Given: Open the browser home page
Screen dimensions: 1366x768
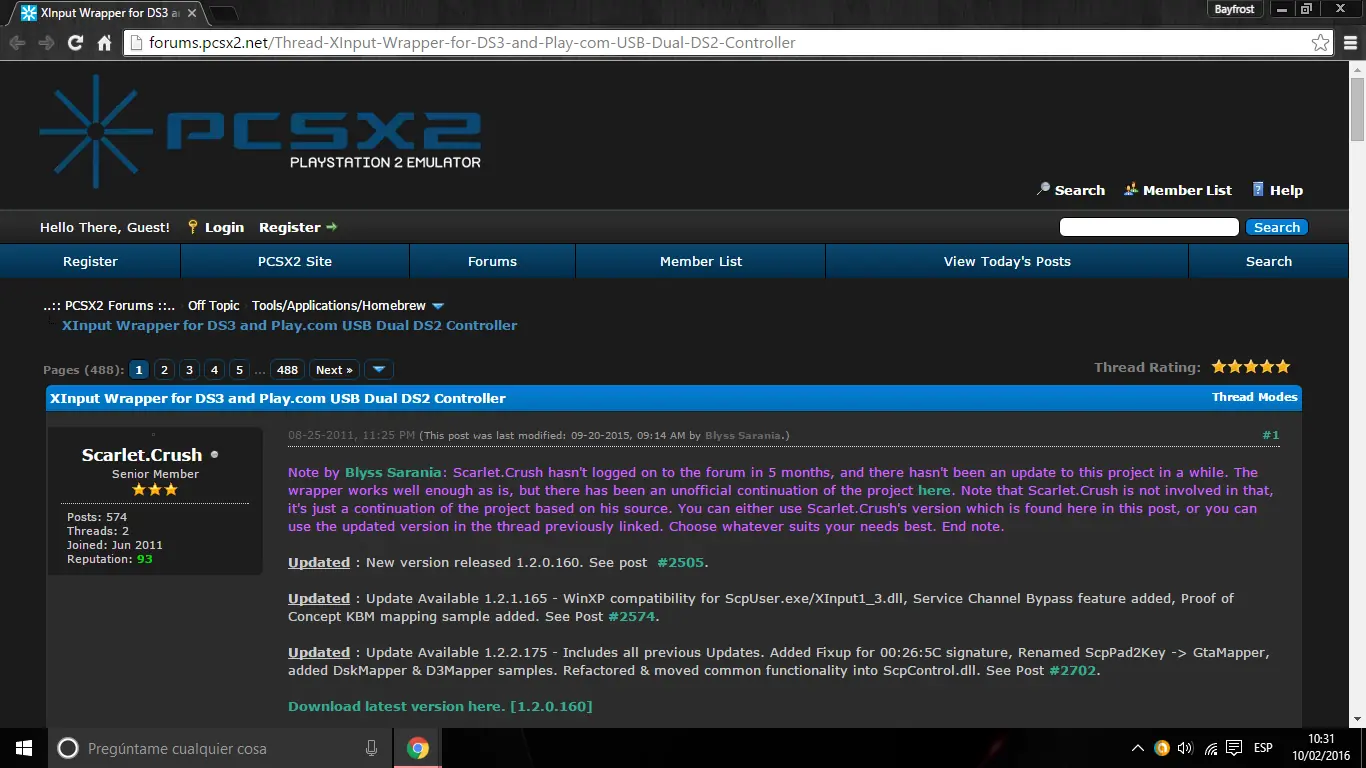Looking at the screenshot, I should (x=104, y=43).
